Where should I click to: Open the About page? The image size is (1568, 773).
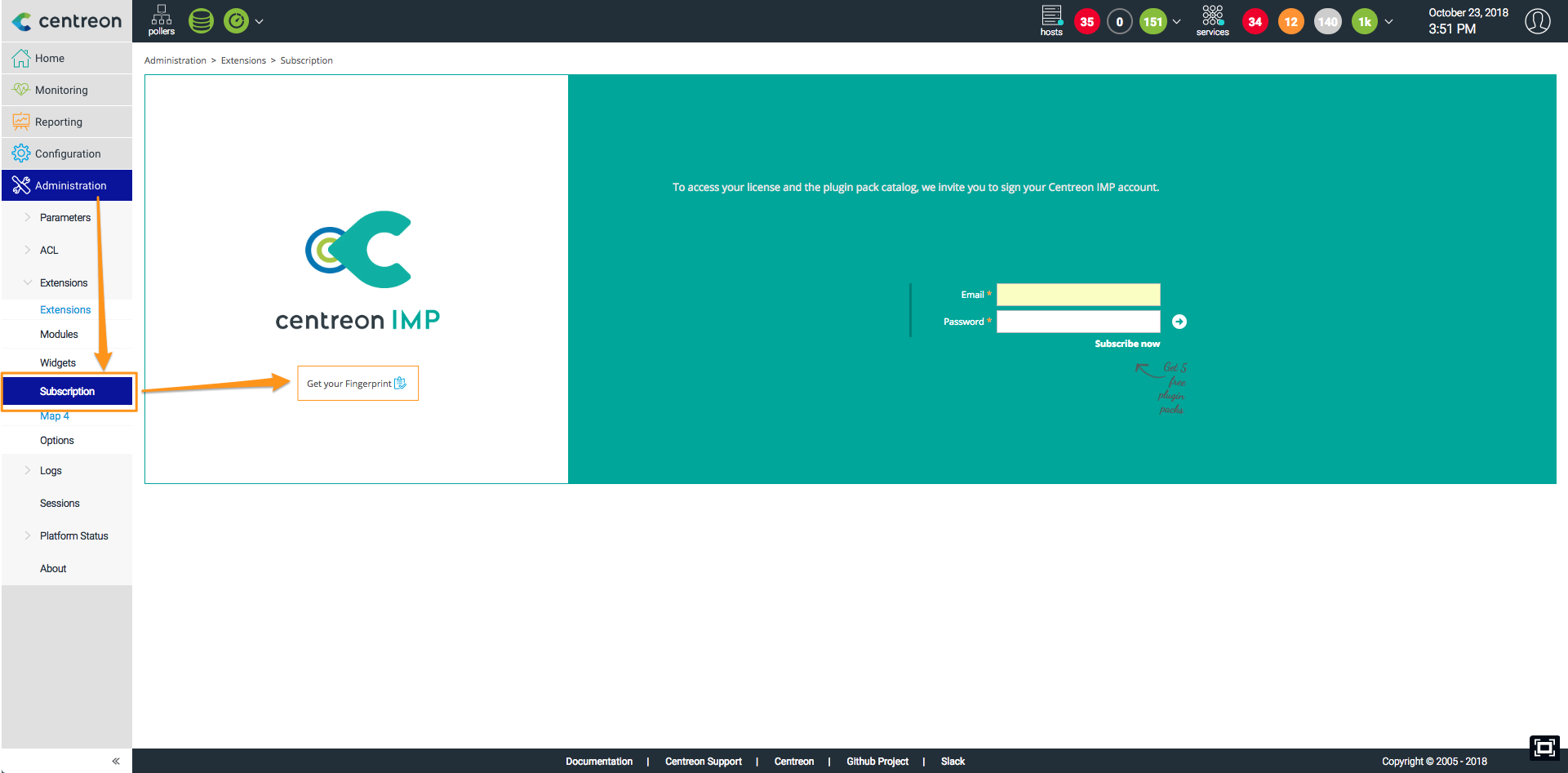pos(53,569)
